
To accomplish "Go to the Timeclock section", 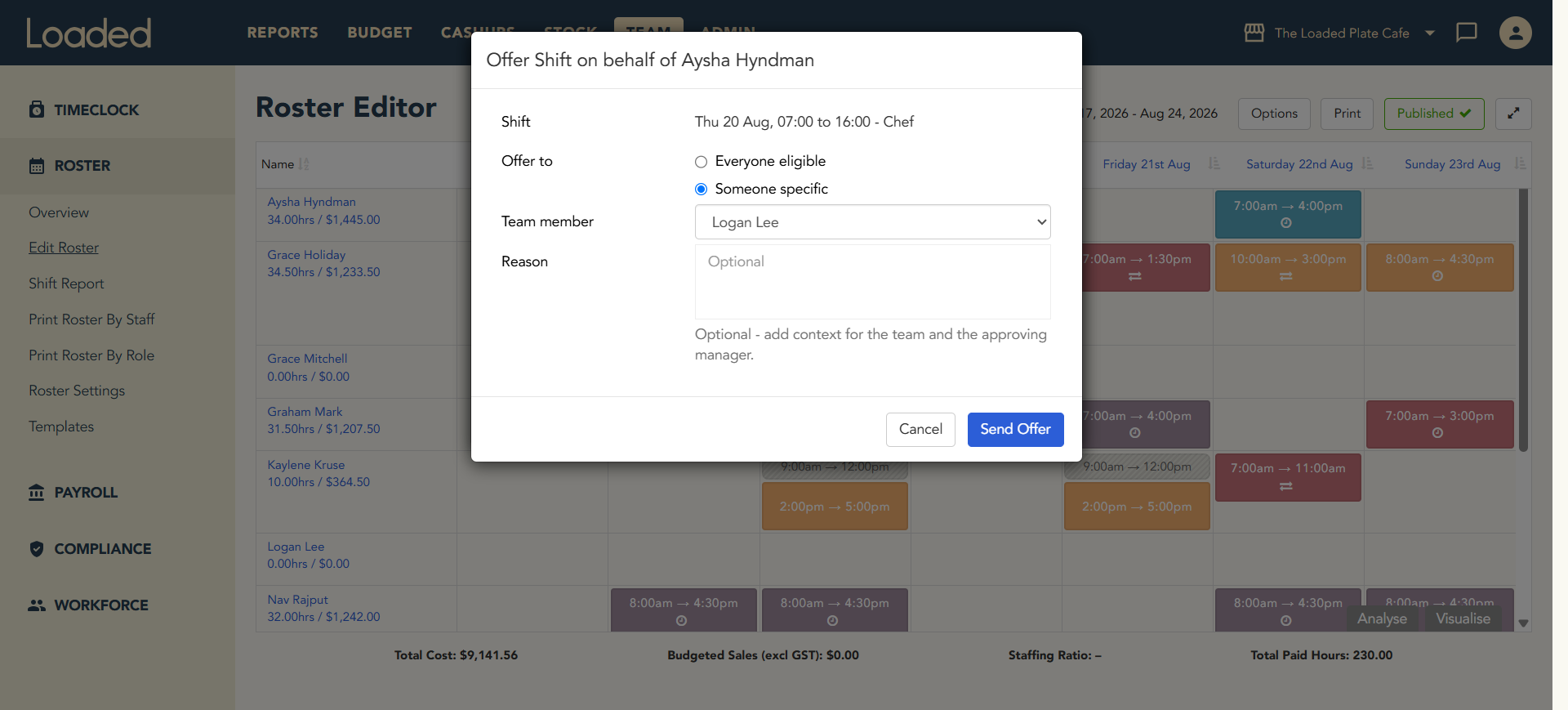I will [96, 110].
